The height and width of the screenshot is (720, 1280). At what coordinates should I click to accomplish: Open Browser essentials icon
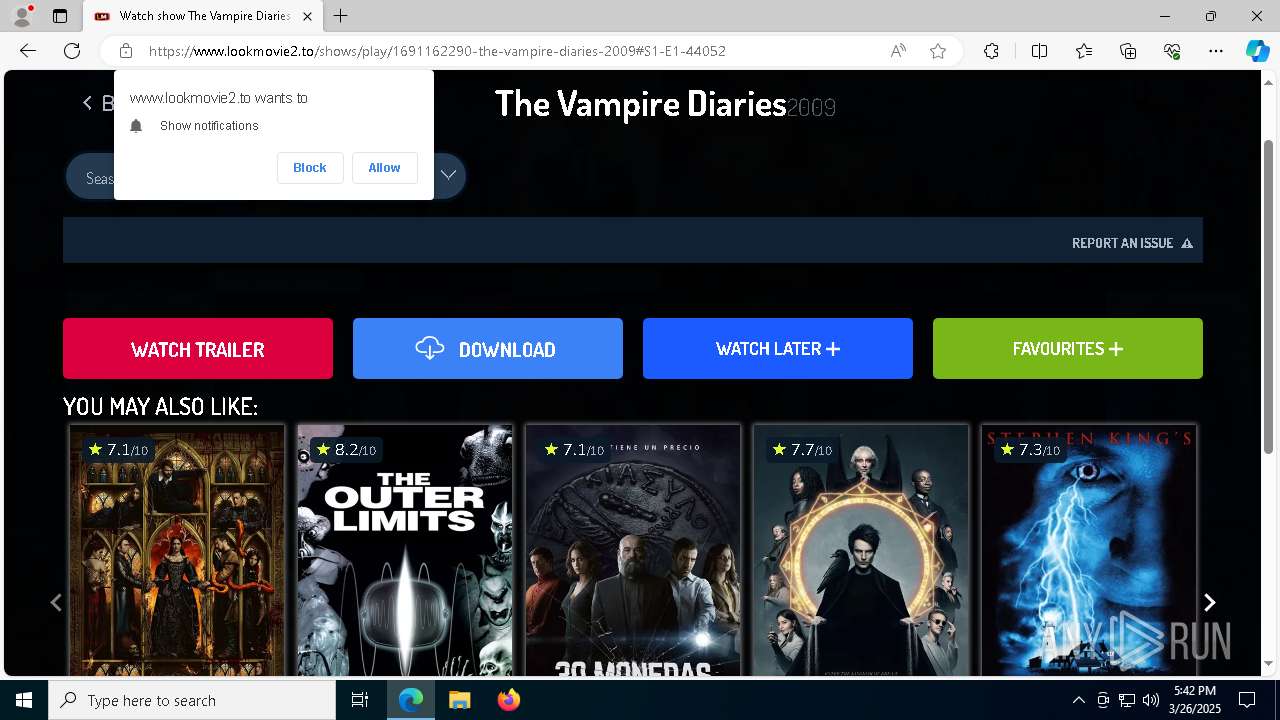click(x=1172, y=51)
